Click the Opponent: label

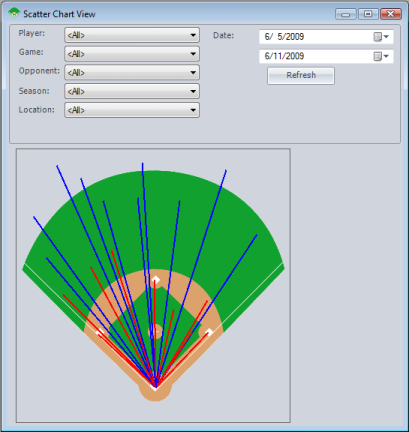pyautogui.click(x=39, y=71)
